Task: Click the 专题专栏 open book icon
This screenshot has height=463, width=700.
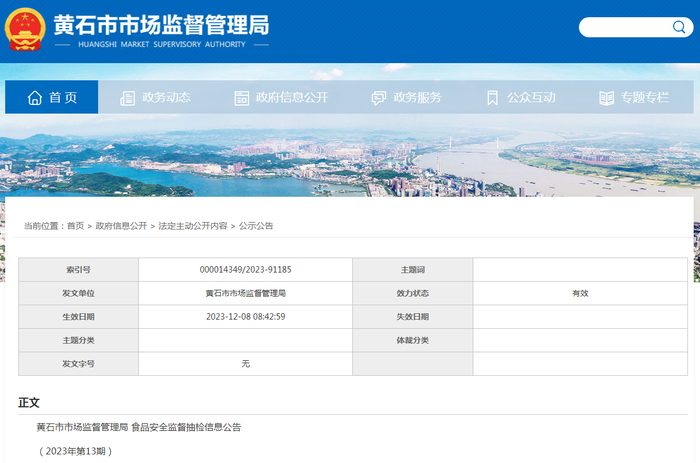Action: pyautogui.click(x=606, y=98)
